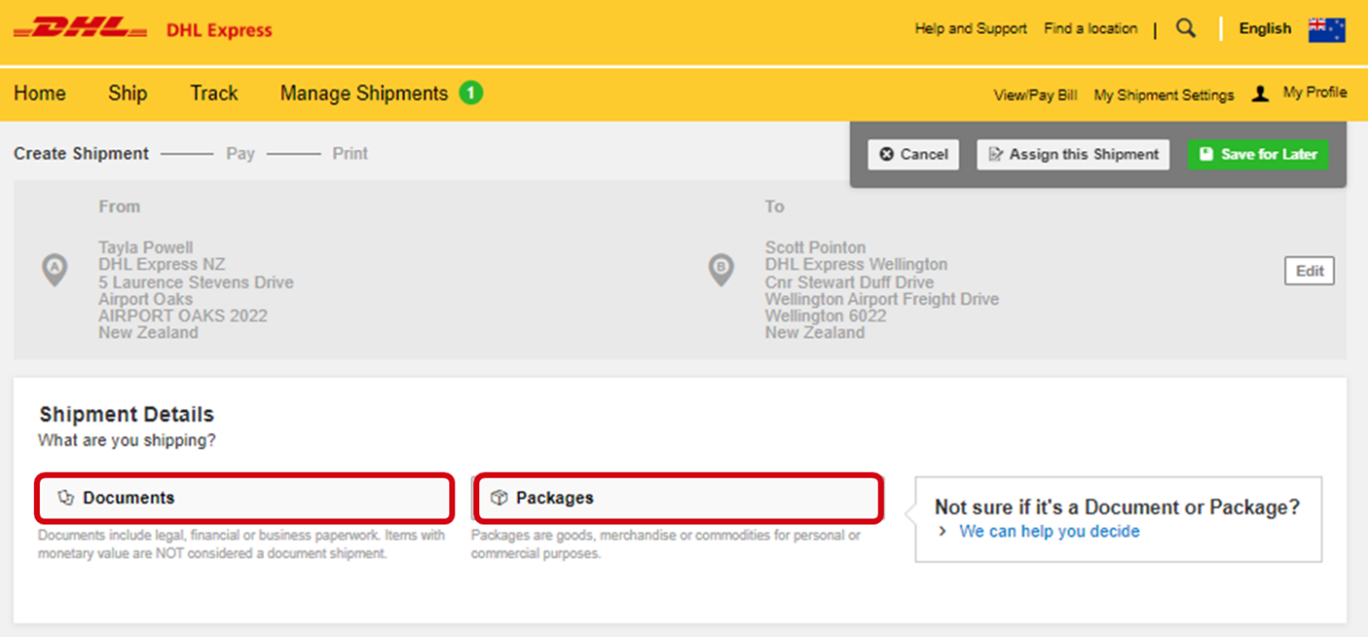Open the My Profile link
Image resolution: width=1368 pixels, height=637 pixels.
1315,92
